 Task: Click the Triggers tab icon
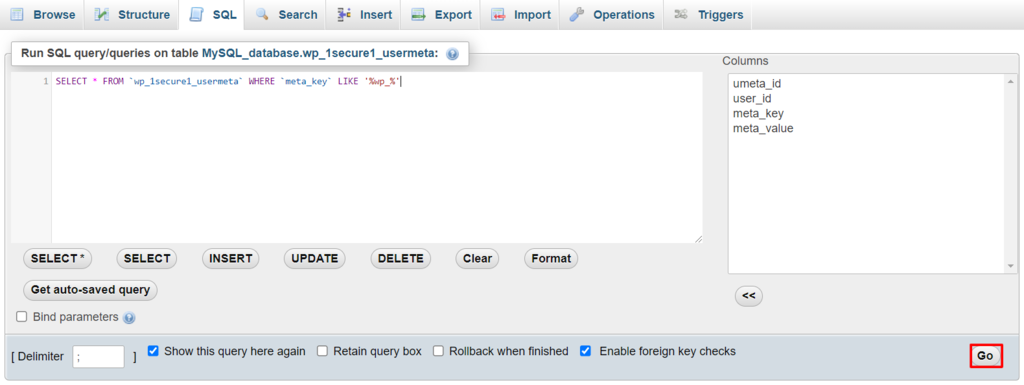[681, 14]
